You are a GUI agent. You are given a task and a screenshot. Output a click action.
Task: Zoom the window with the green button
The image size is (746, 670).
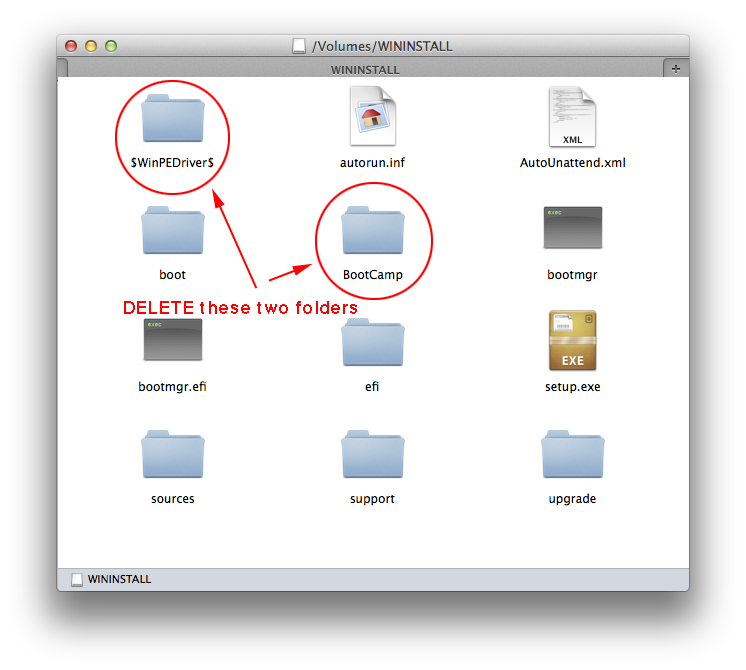[111, 46]
